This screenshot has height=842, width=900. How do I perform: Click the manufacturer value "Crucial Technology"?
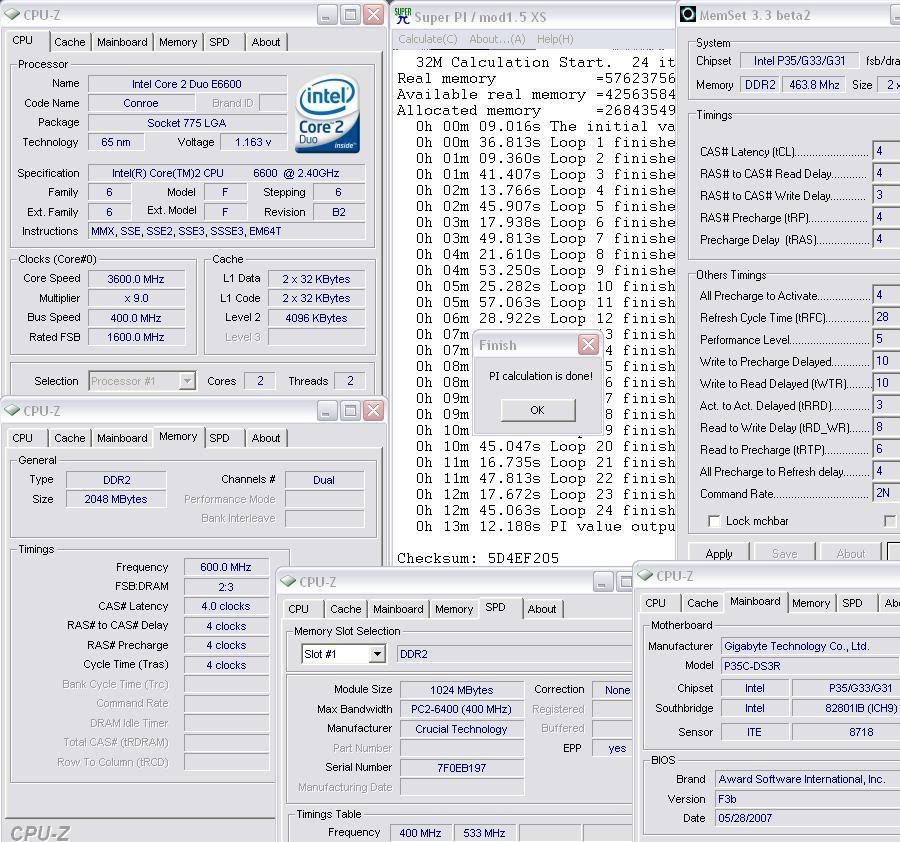pos(461,729)
